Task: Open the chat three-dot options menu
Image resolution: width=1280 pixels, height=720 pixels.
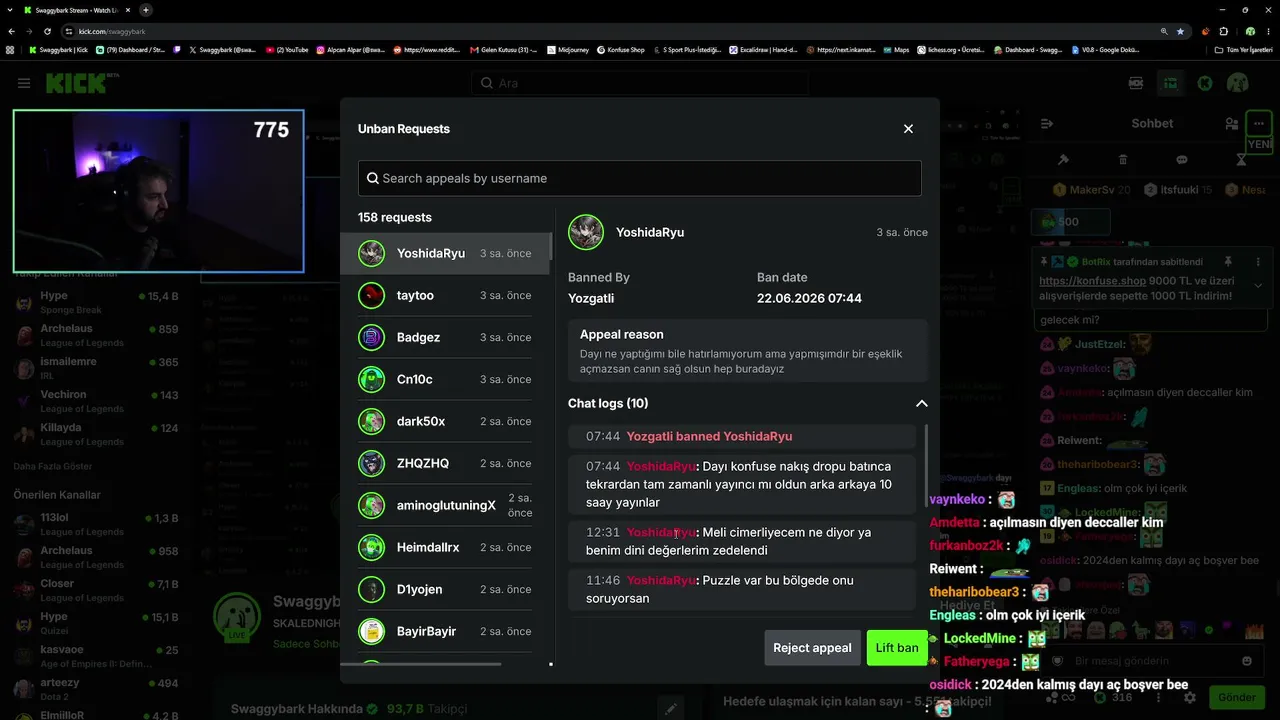Action: pyautogui.click(x=1258, y=123)
